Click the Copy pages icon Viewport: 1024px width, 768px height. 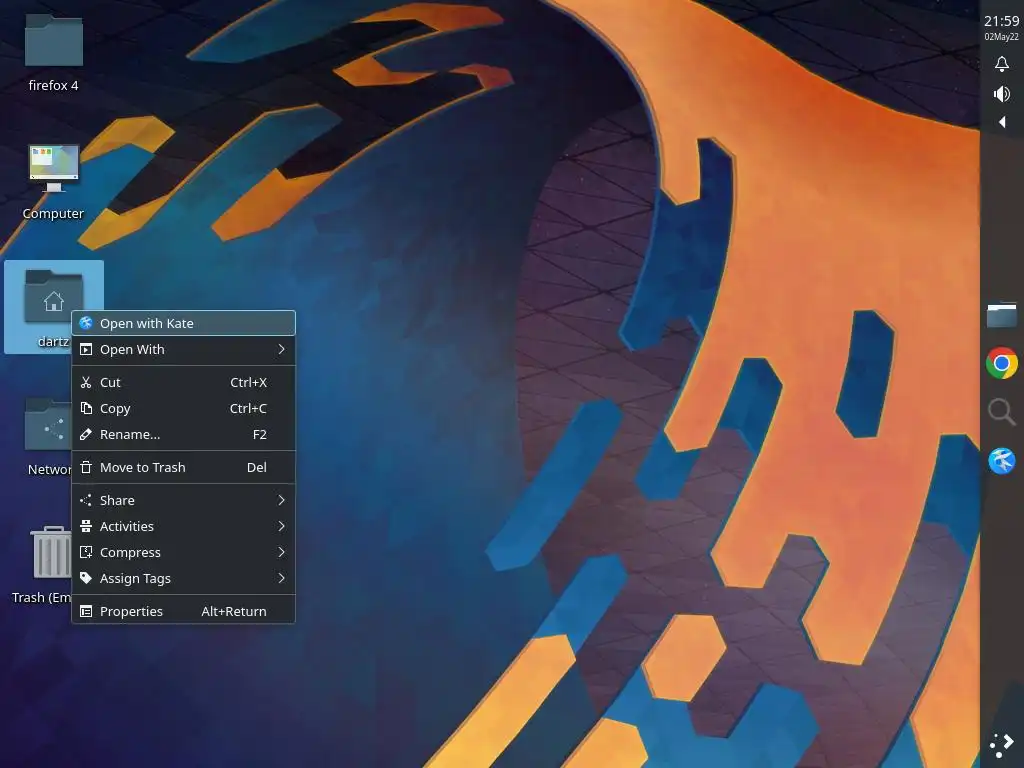pyautogui.click(x=86, y=408)
